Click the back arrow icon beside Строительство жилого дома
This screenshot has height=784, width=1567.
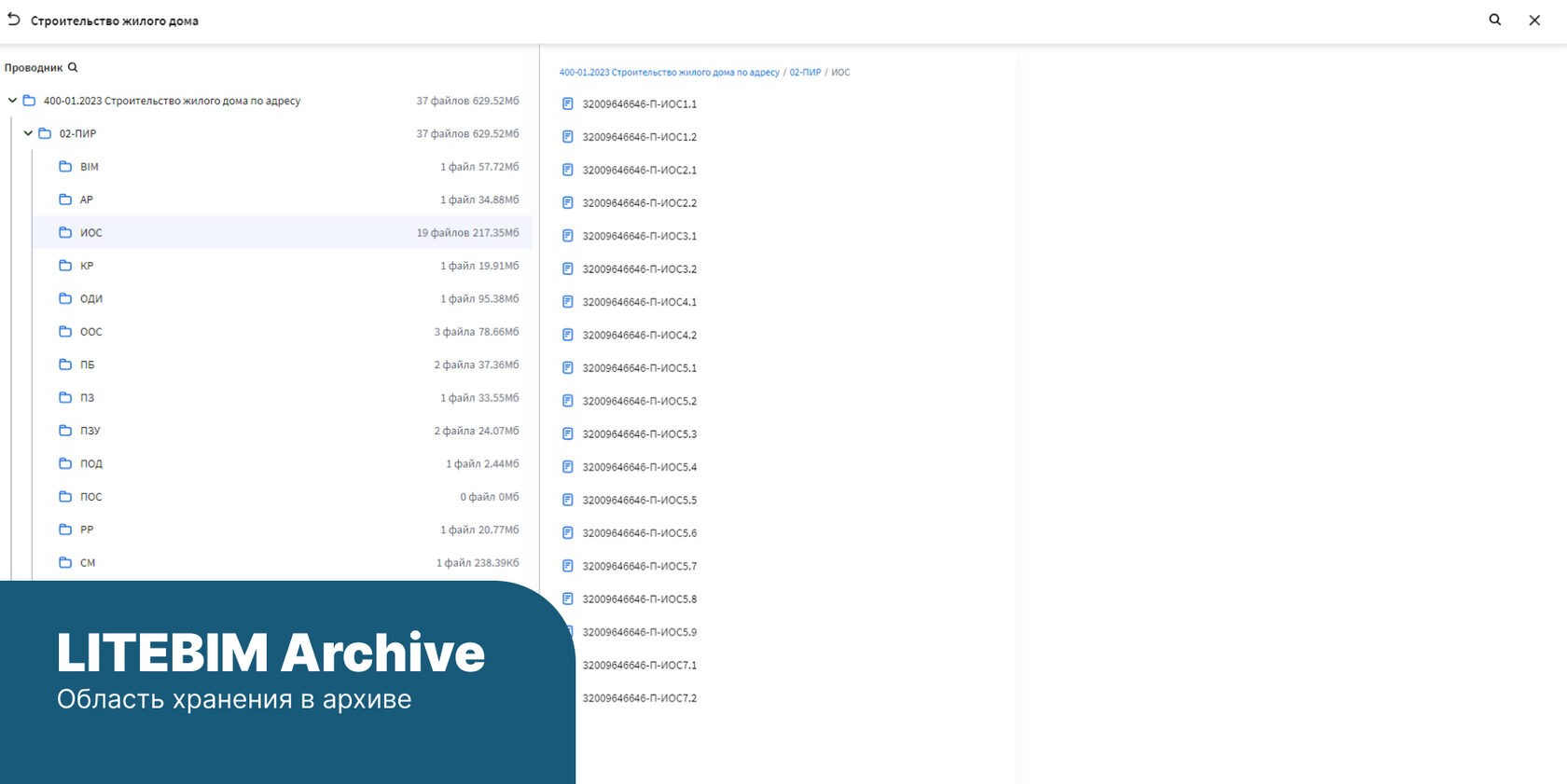pos(14,20)
